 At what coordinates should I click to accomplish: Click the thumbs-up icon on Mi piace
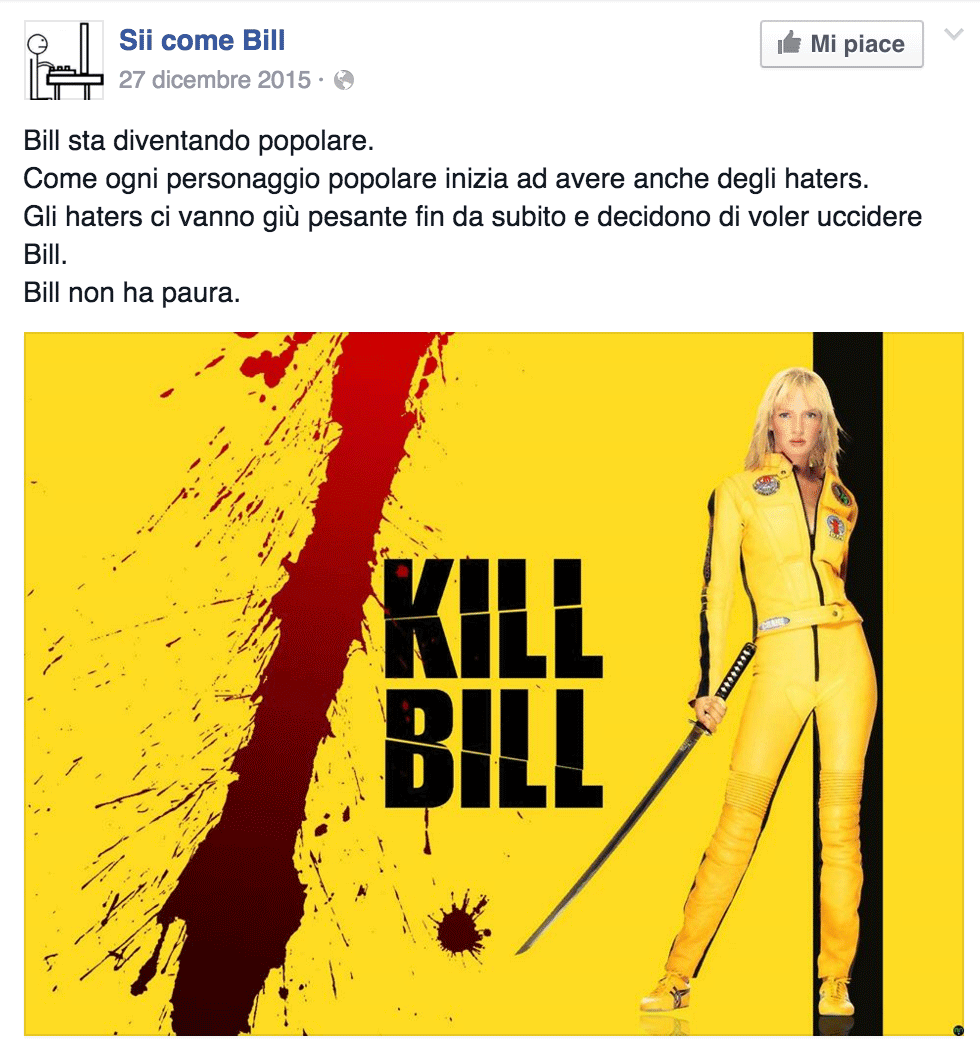[x=790, y=44]
